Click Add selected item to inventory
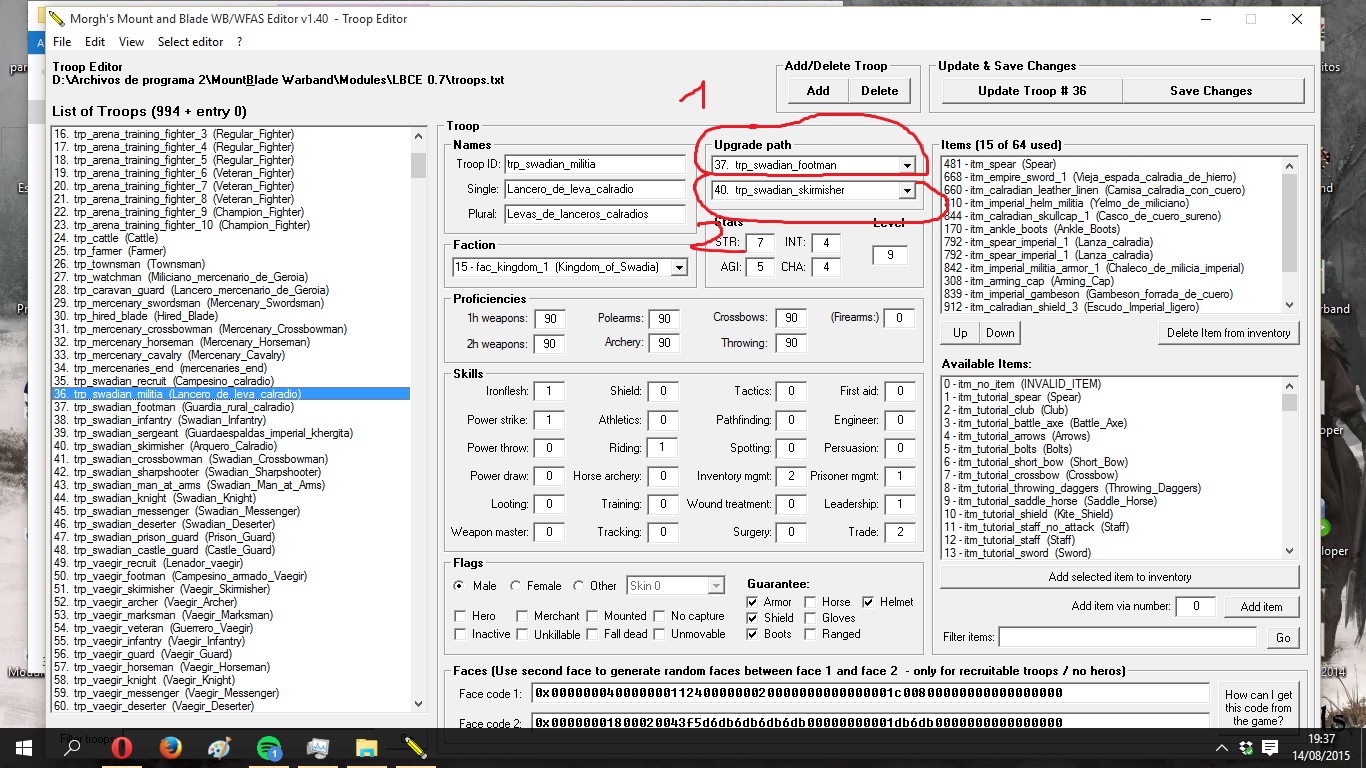This screenshot has height=768, width=1366. click(1120, 577)
